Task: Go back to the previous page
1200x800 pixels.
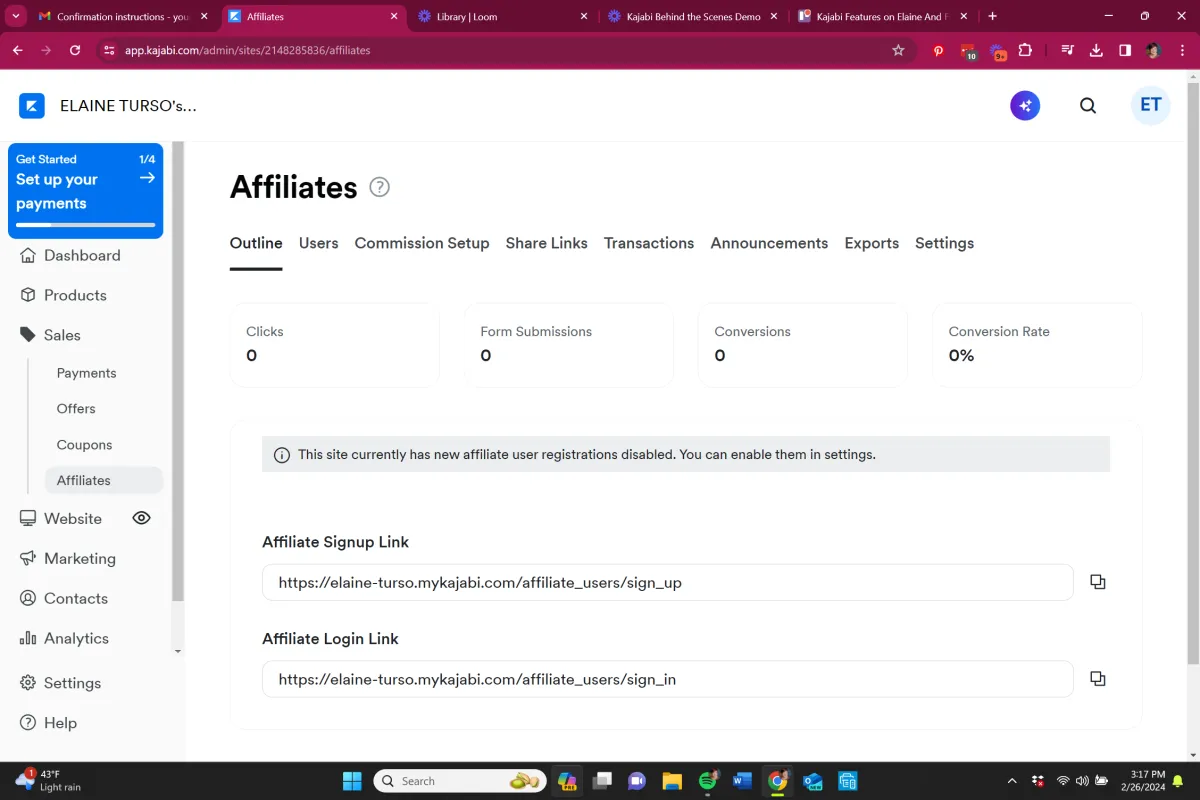Action: (18, 50)
